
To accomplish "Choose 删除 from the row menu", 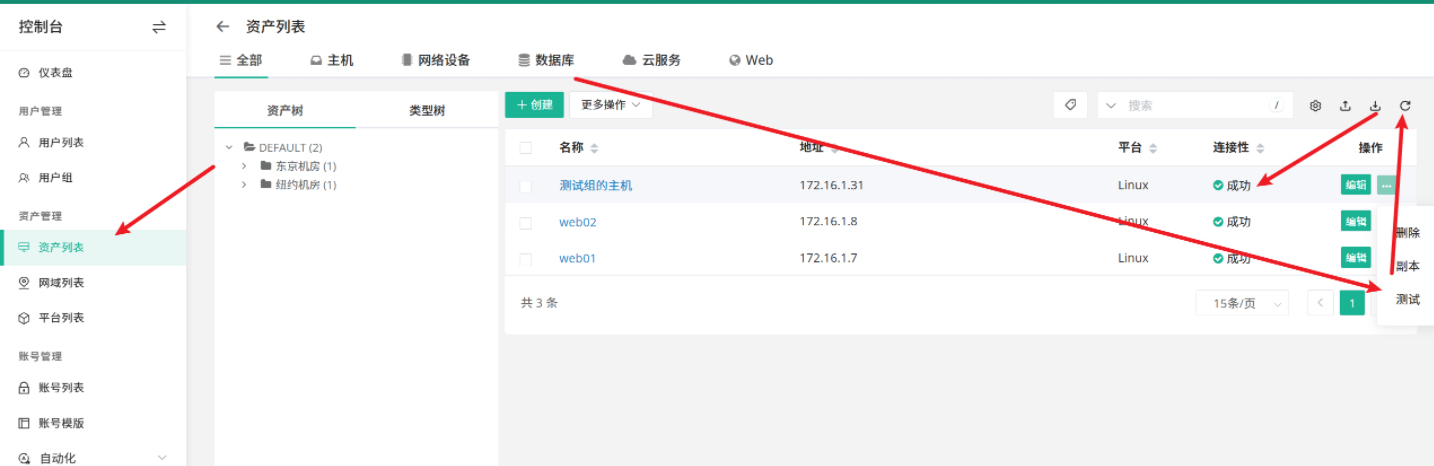I will click(1408, 233).
